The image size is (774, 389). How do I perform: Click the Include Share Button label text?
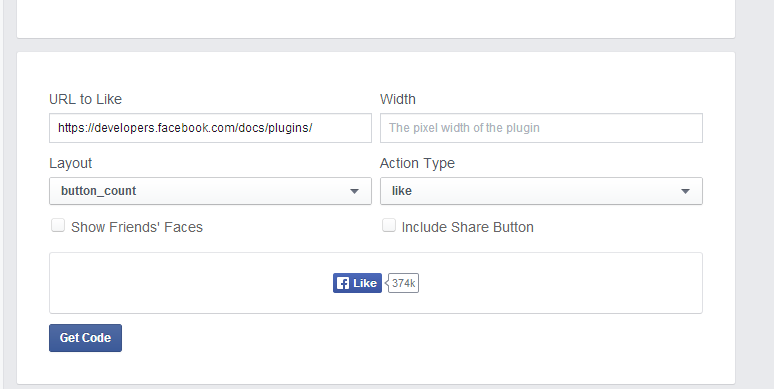[x=467, y=227]
